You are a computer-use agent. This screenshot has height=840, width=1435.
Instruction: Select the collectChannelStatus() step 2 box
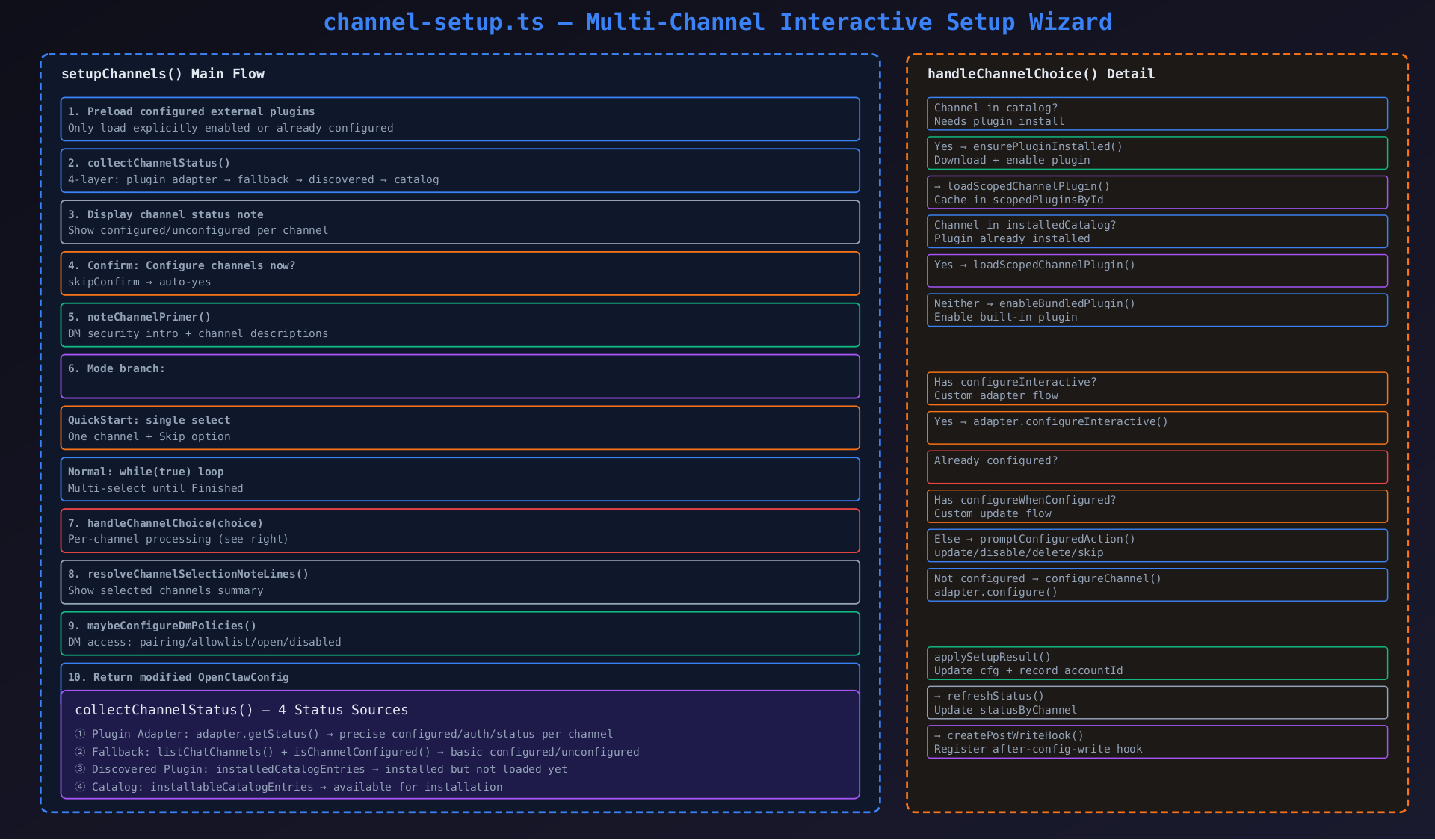pos(460,170)
